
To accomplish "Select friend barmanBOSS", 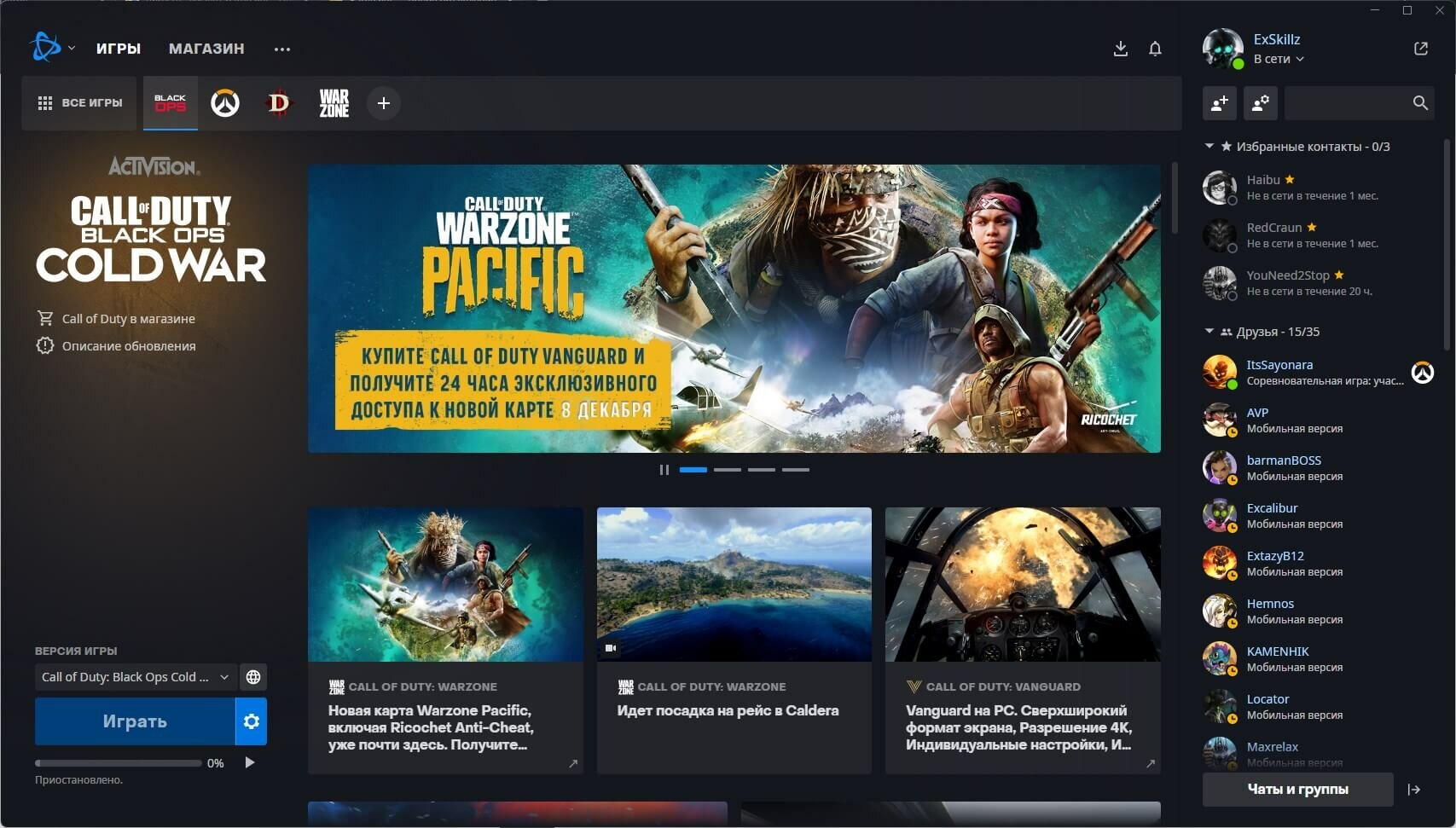I will (1319, 468).
